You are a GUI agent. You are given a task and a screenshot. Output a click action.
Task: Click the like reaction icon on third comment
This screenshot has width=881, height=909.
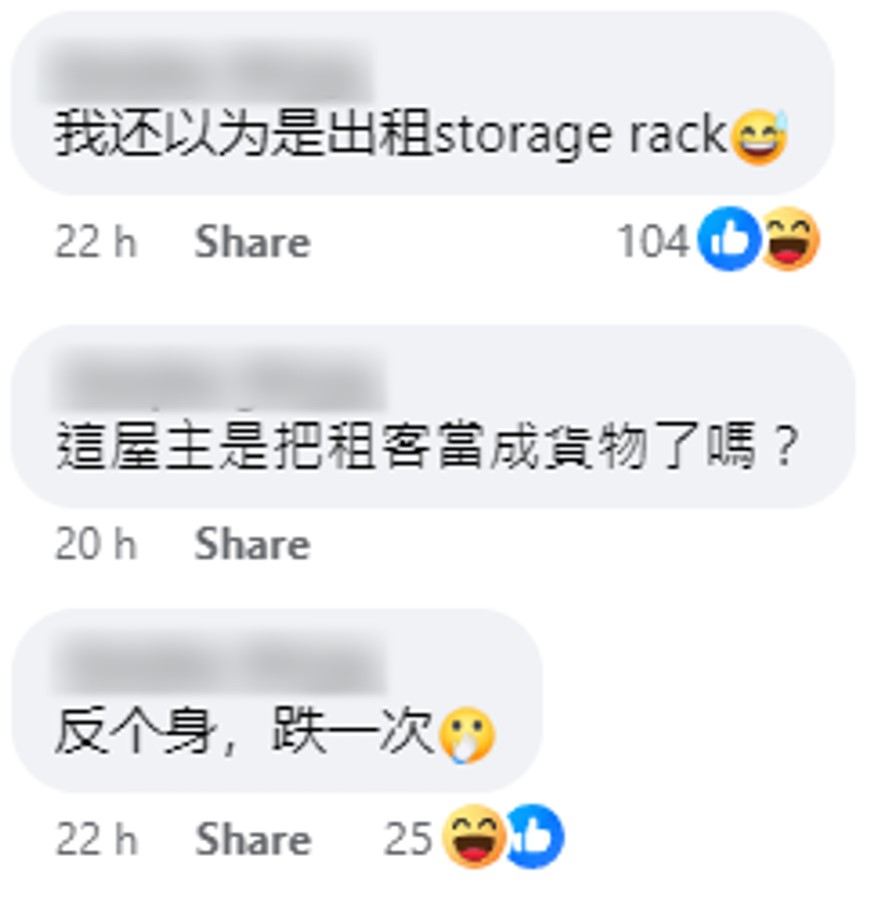[x=535, y=837]
